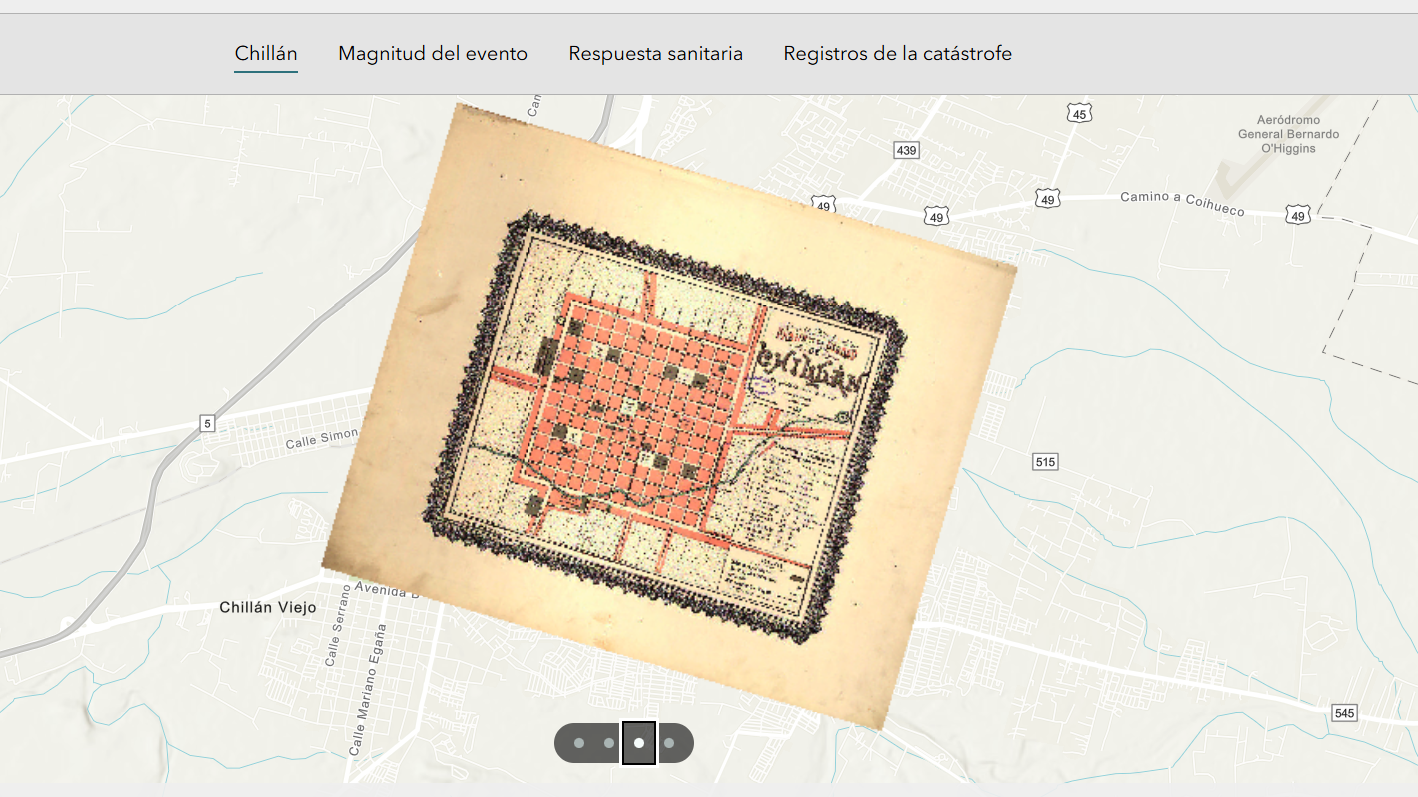1418x797 pixels.
Task: Click the Calle Simon street label
Action: click(x=322, y=437)
